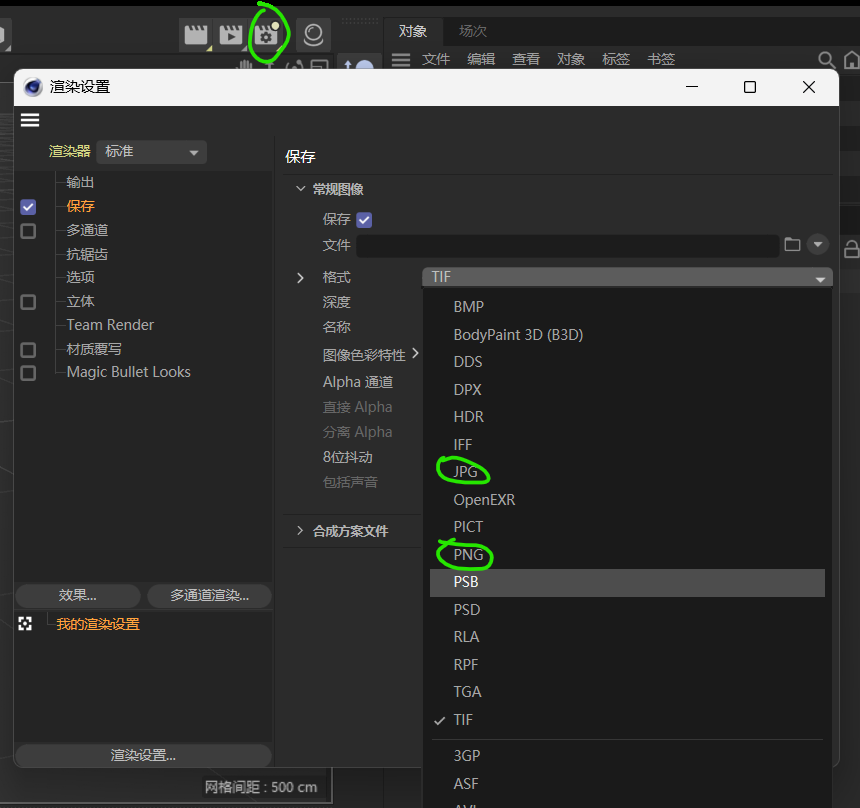Open the 渲染器 标准 dropdown
Screen dimensions: 860x808
click(x=152, y=152)
